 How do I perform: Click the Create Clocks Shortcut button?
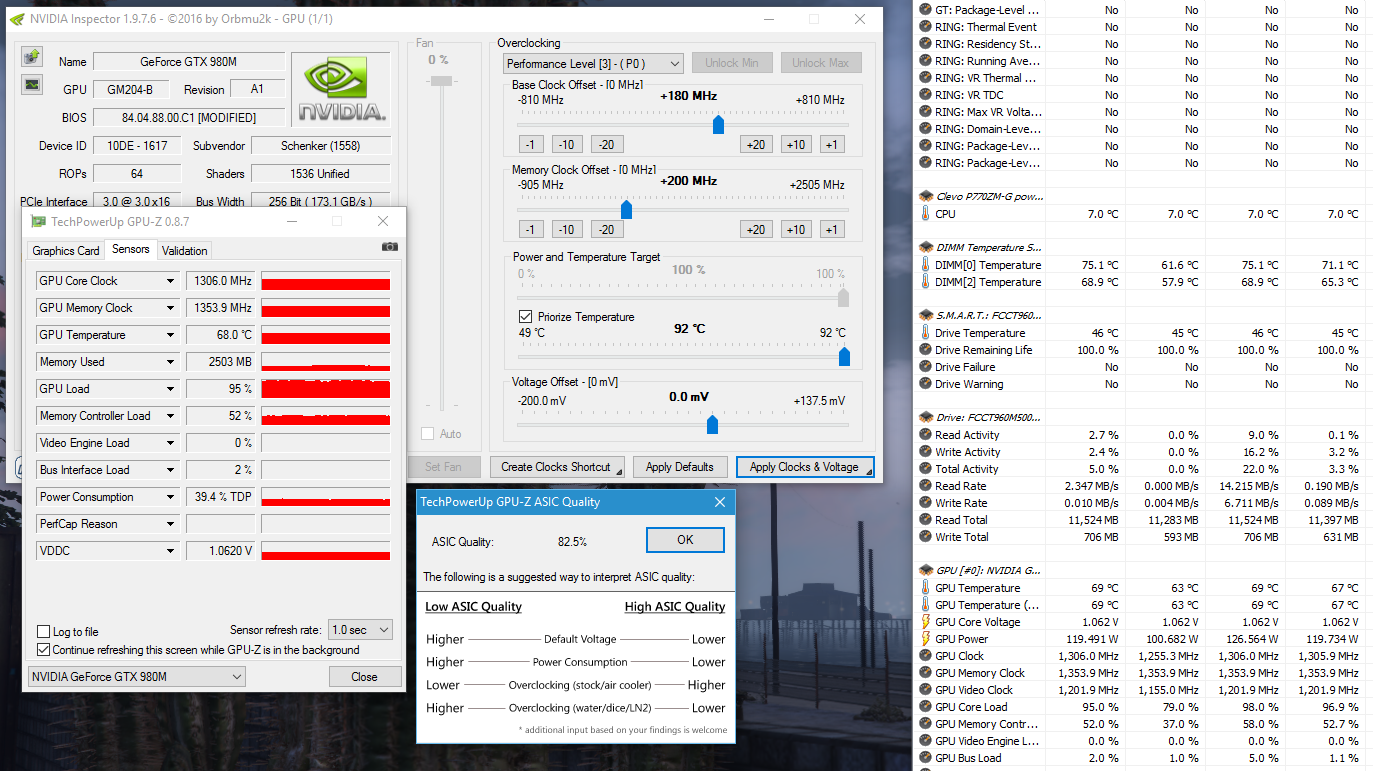point(557,467)
